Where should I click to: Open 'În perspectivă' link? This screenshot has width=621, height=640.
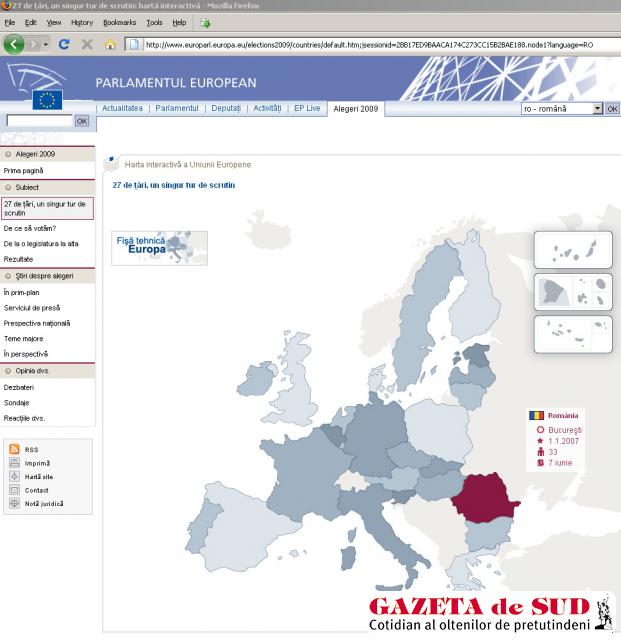pos(26,354)
